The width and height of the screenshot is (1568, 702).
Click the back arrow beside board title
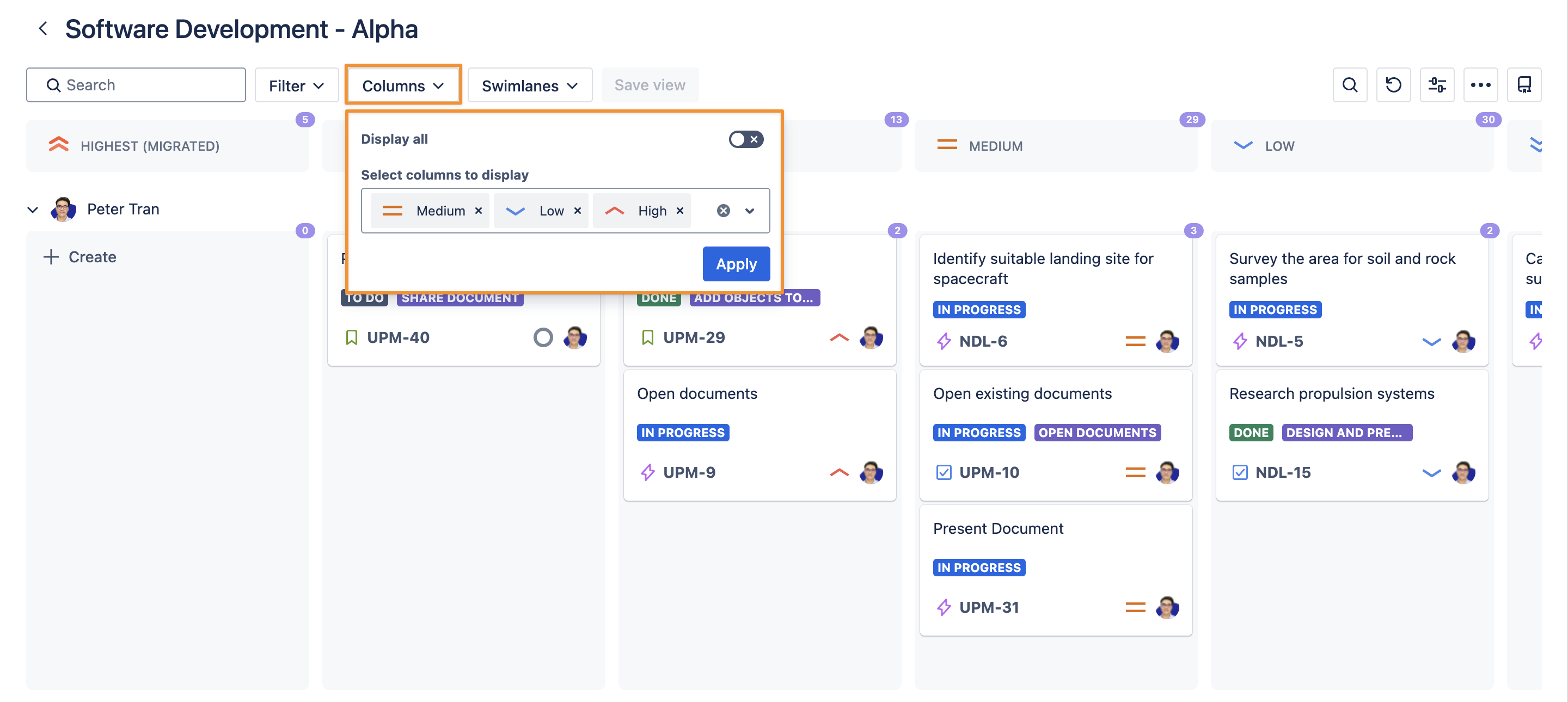click(43, 29)
